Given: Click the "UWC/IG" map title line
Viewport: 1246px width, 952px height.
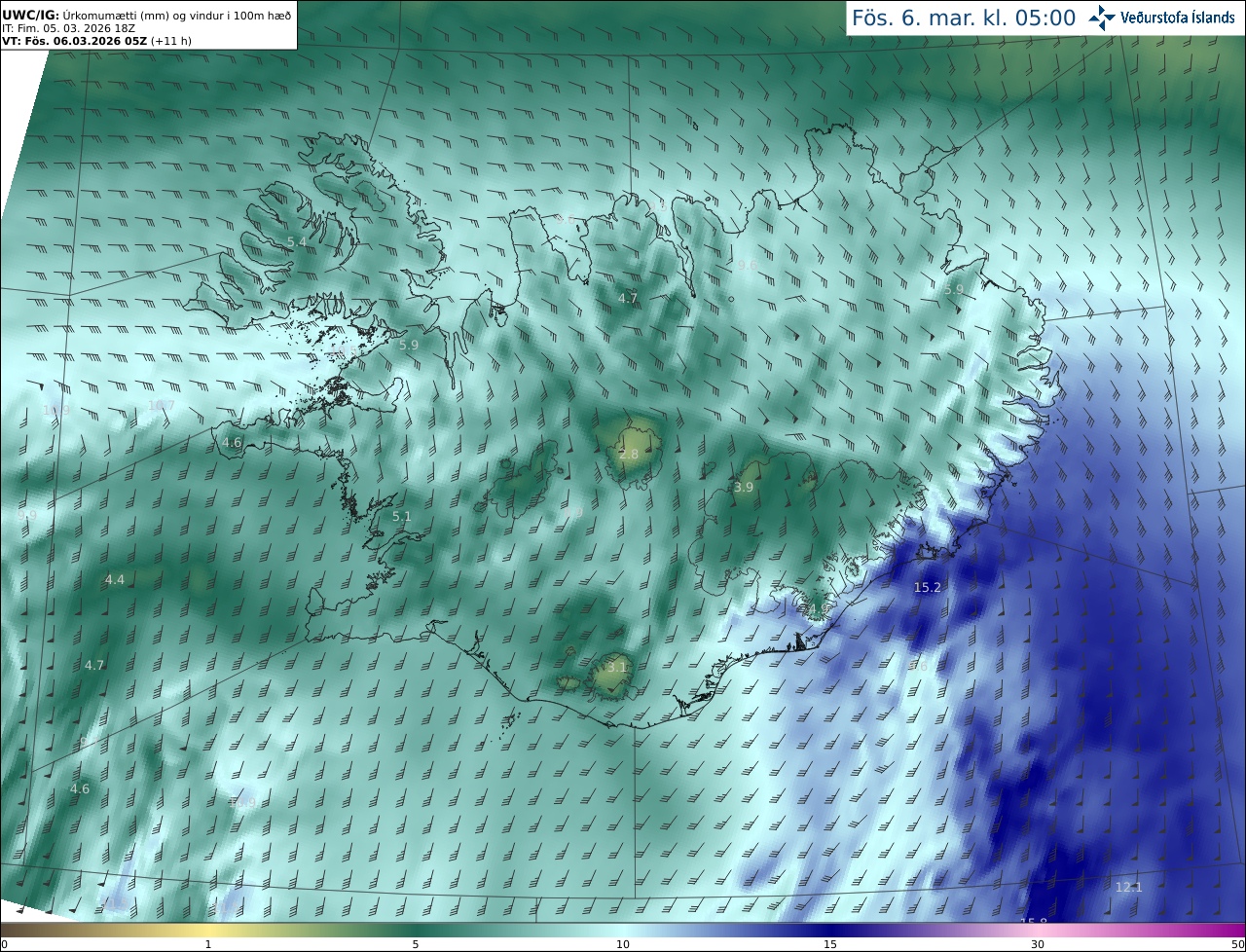Looking at the screenshot, I should coord(147,15).
